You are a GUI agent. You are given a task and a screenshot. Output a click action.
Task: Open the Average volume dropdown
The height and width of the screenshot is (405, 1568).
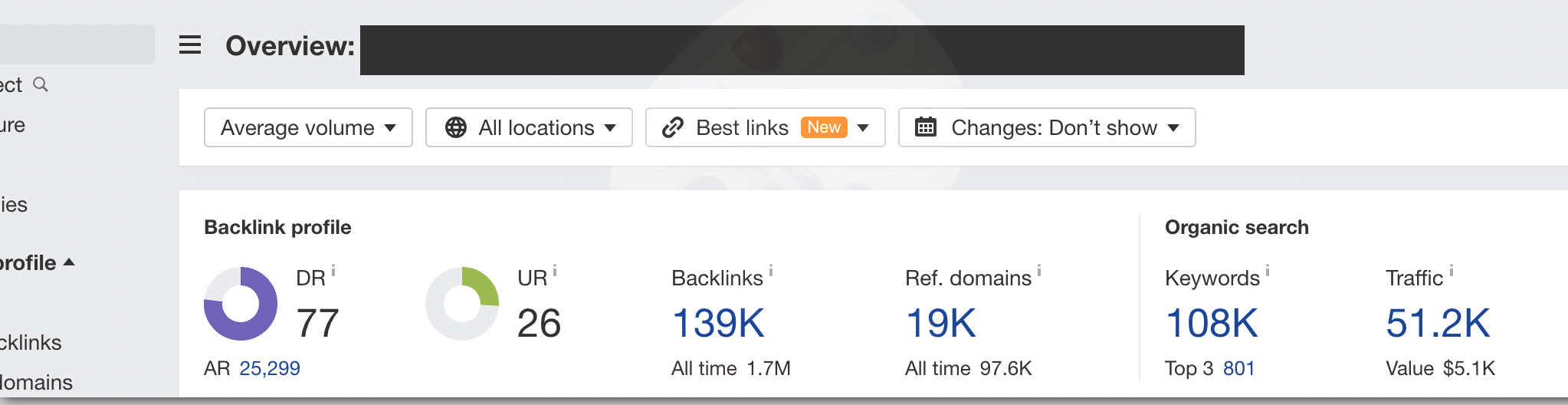pos(308,127)
